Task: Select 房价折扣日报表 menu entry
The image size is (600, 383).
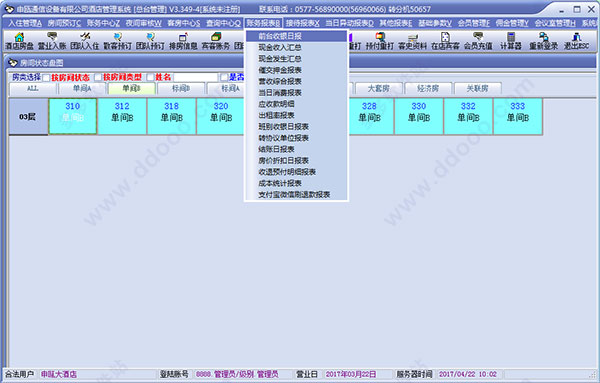Action: [296, 161]
